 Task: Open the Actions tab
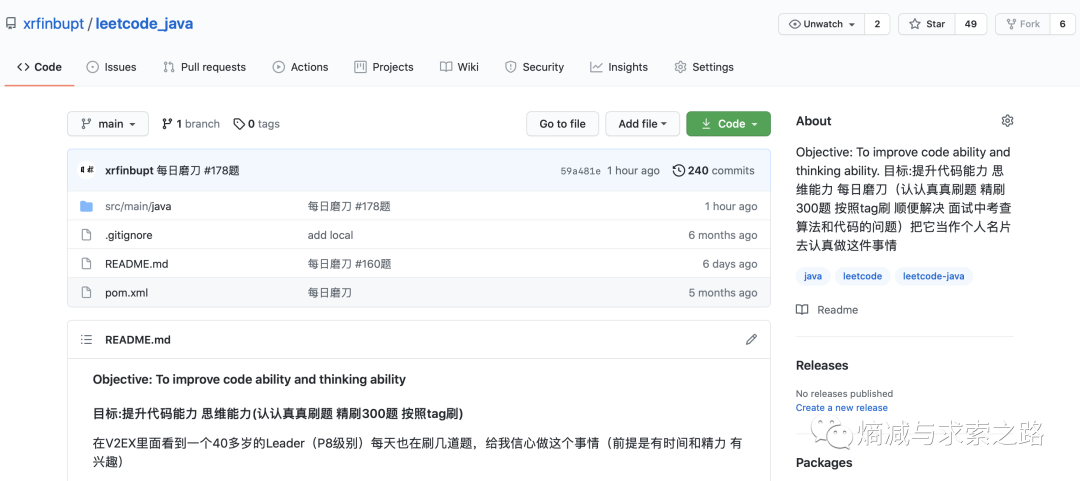[300, 67]
